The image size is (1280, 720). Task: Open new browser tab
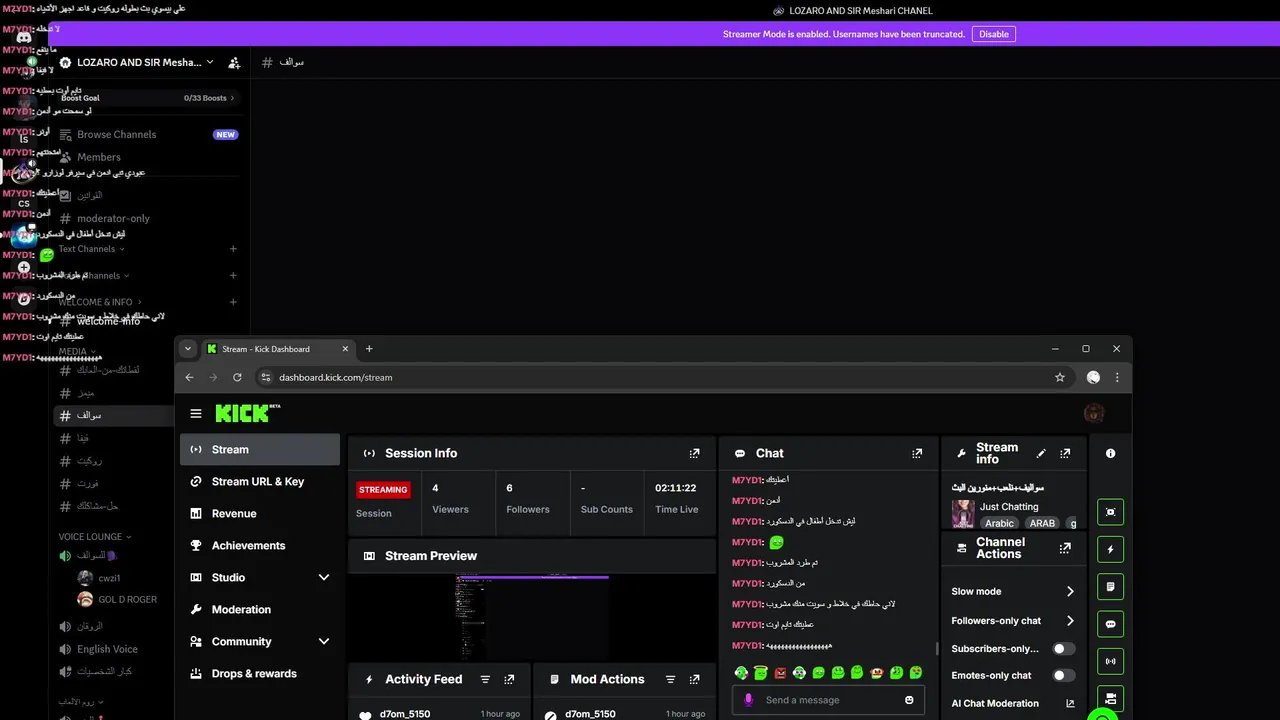pyautogui.click(x=369, y=349)
